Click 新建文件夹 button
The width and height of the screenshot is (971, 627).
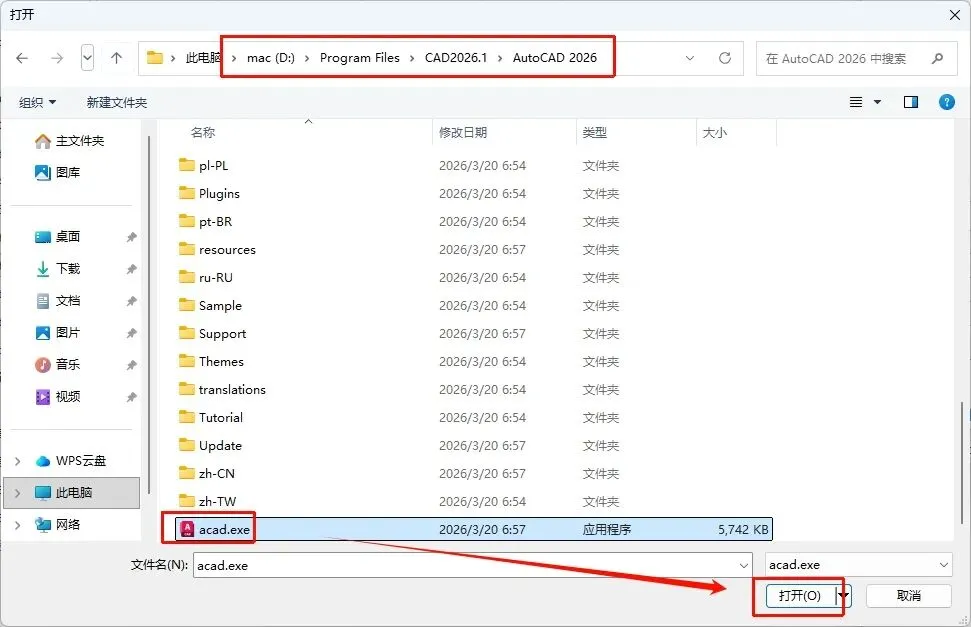click(x=116, y=102)
